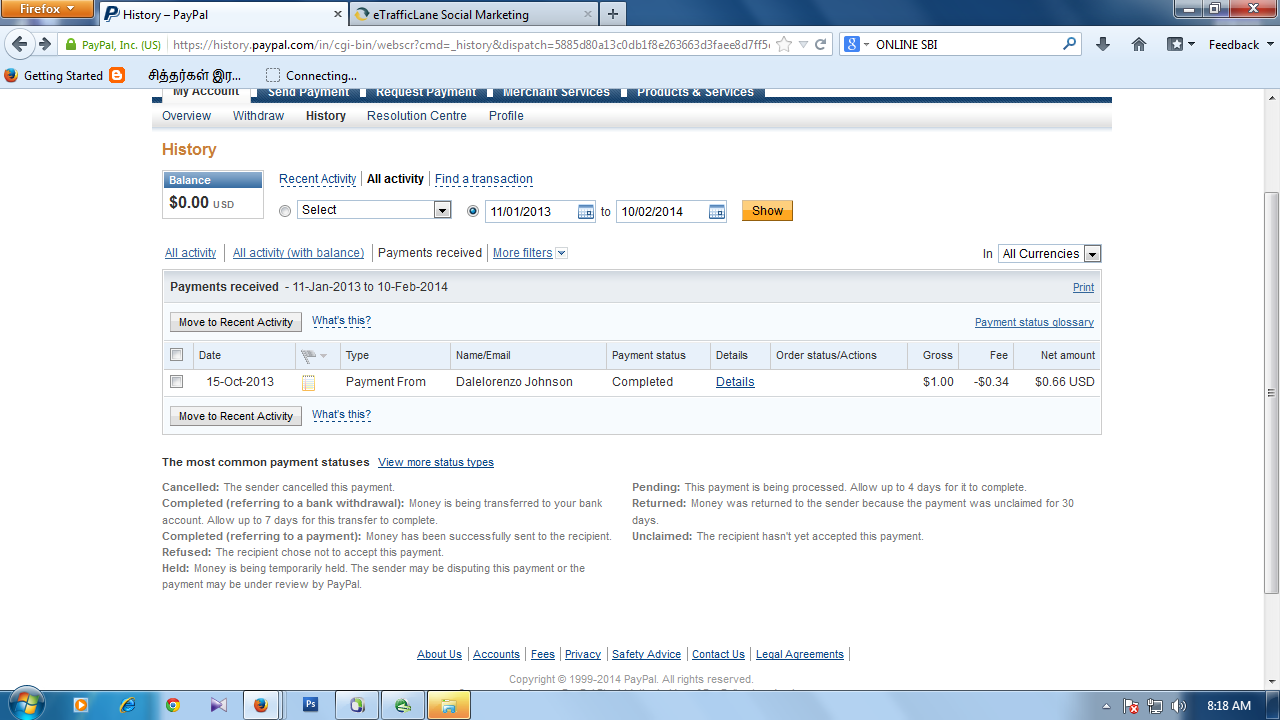Open the Windows Start menu
Viewport: 1280px width, 720px height.
click(x=25, y=705)
